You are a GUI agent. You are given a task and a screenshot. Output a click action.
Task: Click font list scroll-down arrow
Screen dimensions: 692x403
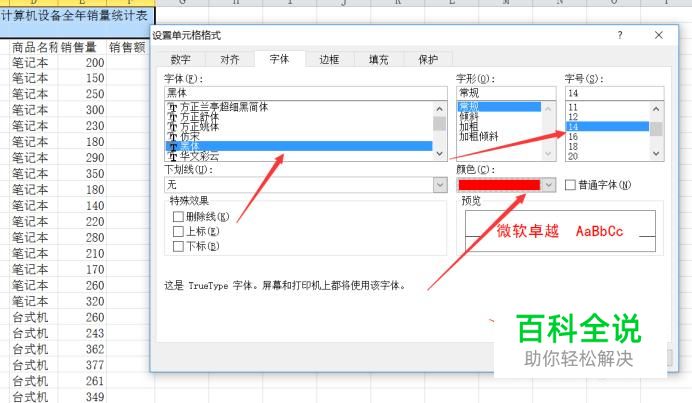(440, 154)
